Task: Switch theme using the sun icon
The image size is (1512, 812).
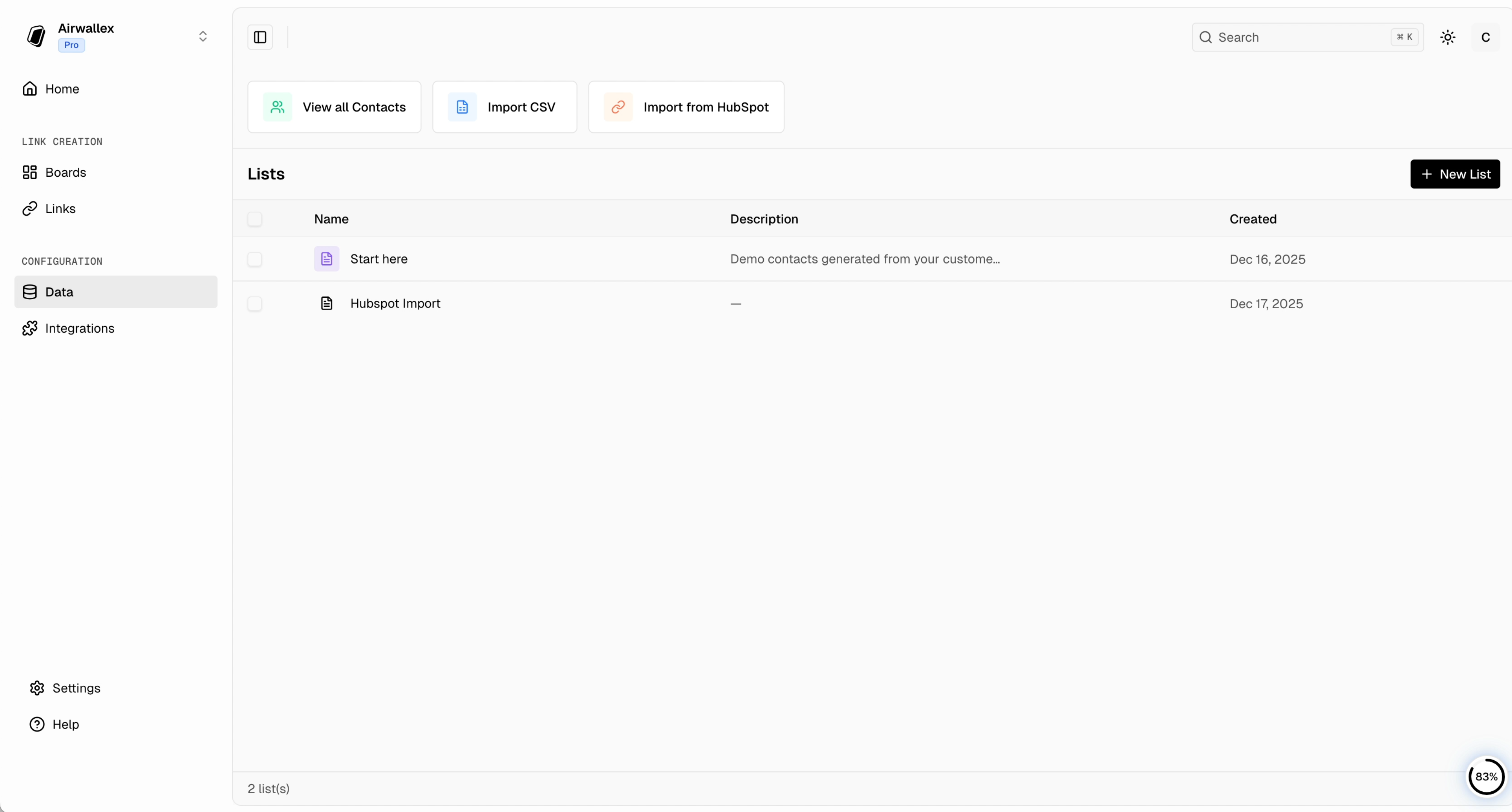Action: coord(1447,37)
